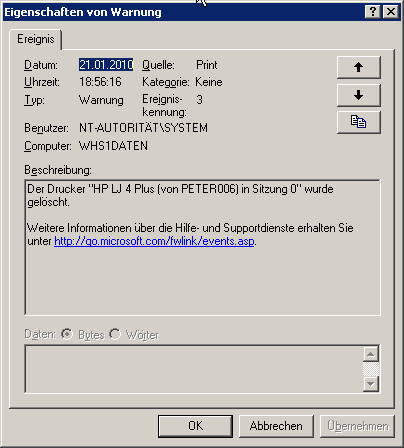Open context help question mark button
The width and height of the screenshot is (404, 448).
pyautogui.click(x=373, y=12)
